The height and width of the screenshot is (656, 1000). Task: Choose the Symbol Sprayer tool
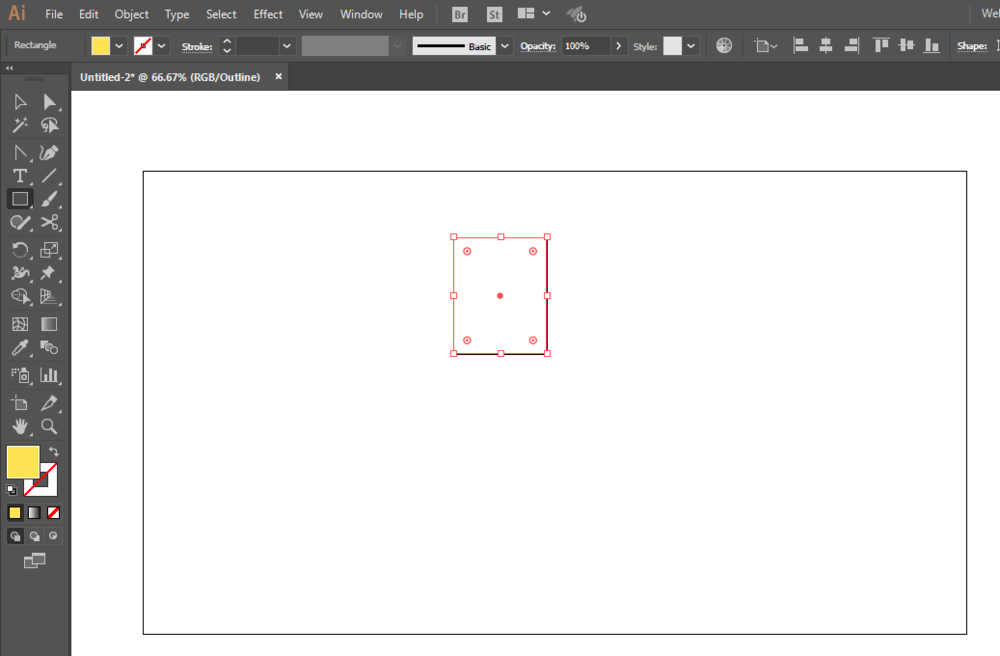pos(20,375)
